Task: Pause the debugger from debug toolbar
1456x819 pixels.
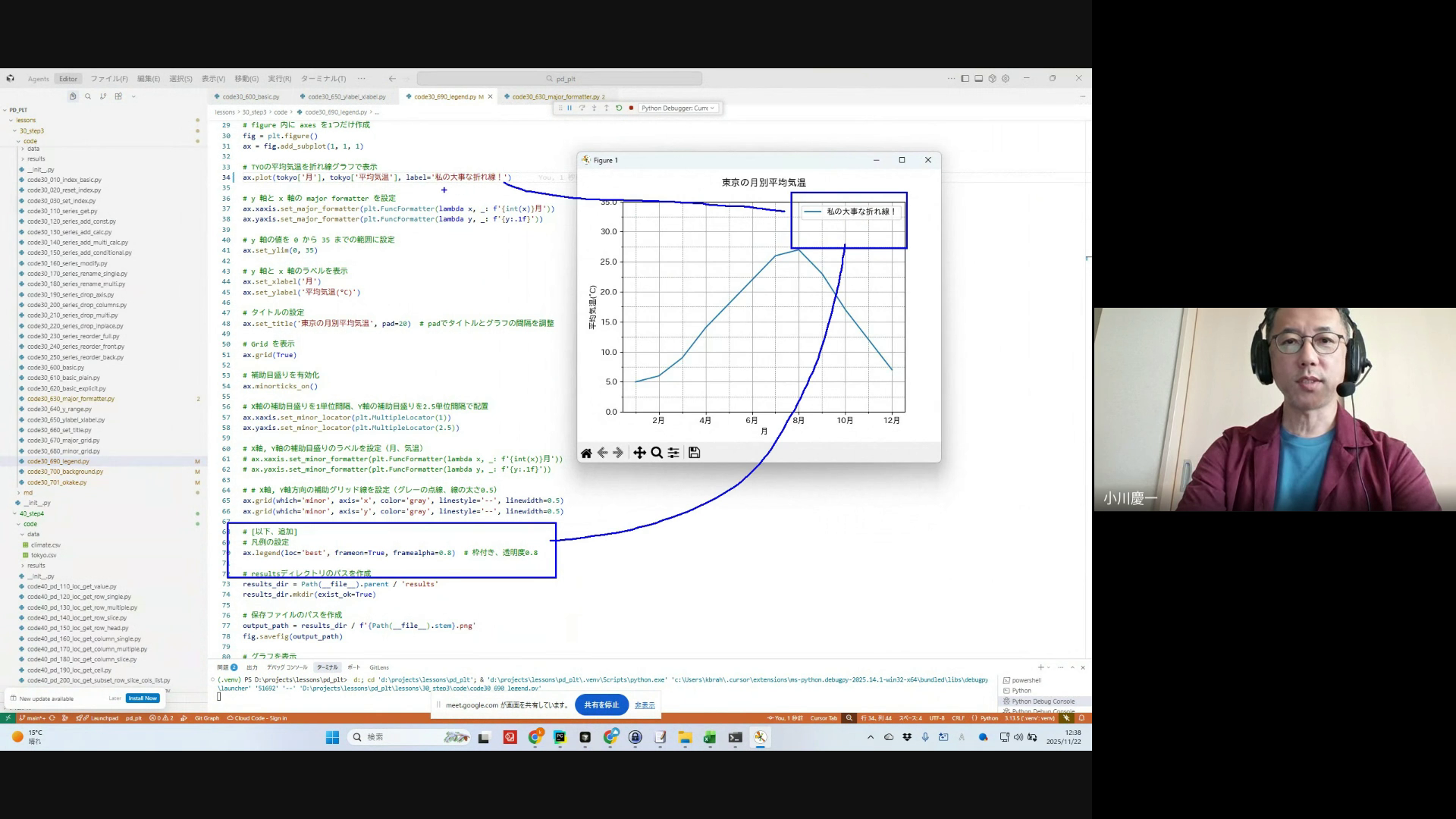Action: tap(570, 108)
